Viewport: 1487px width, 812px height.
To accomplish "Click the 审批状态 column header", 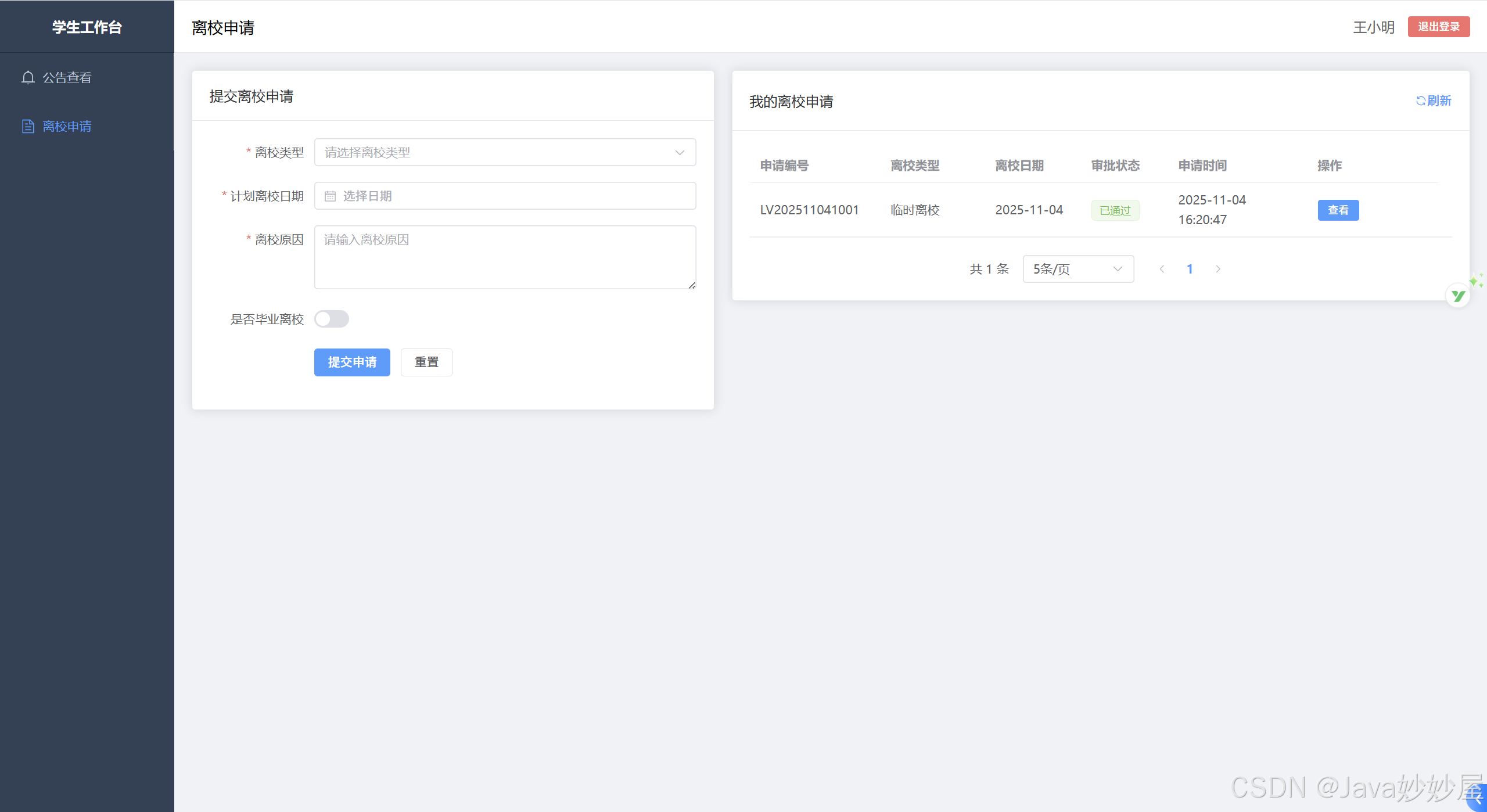I will pos(1115,166).
